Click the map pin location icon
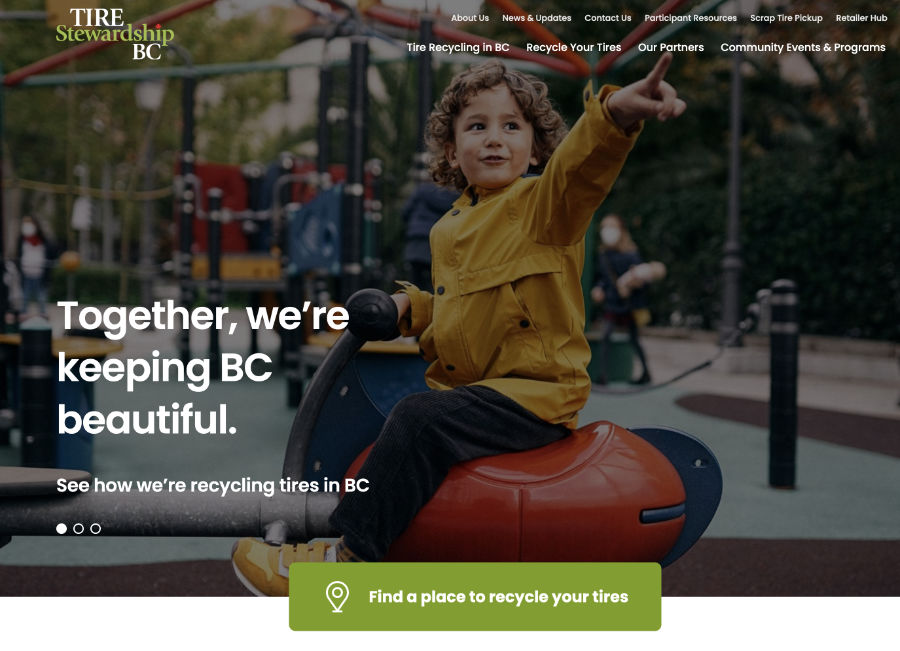The image size is (900, 651). point(337,596)
